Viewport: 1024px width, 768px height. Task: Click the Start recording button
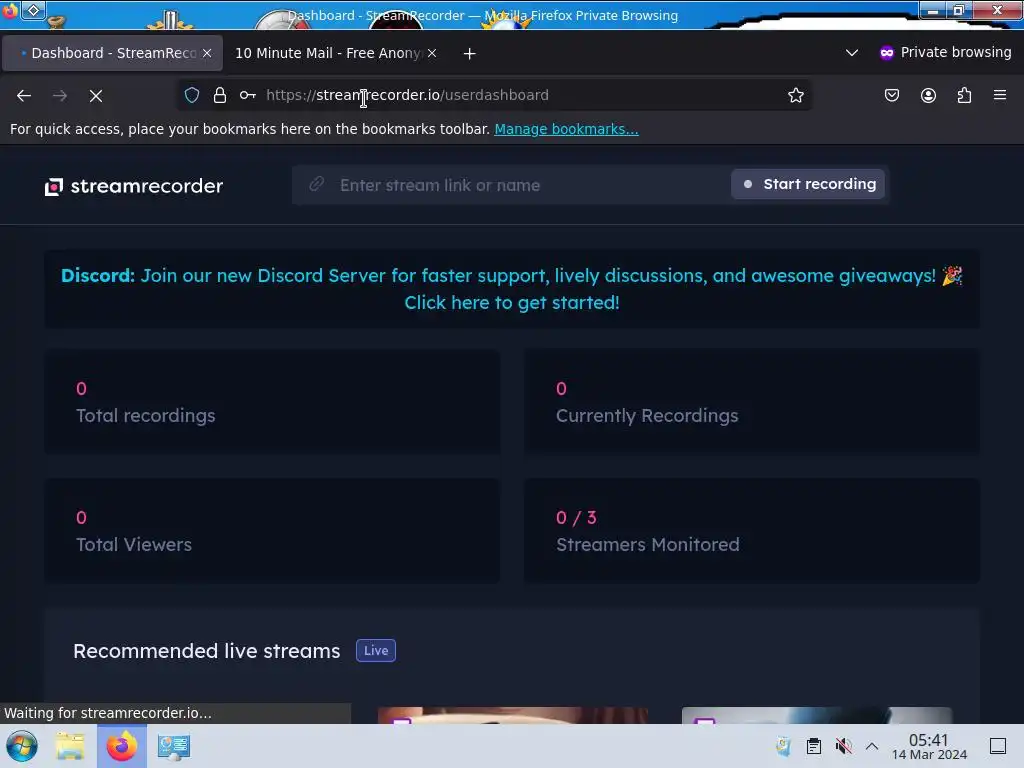[808, 184]
